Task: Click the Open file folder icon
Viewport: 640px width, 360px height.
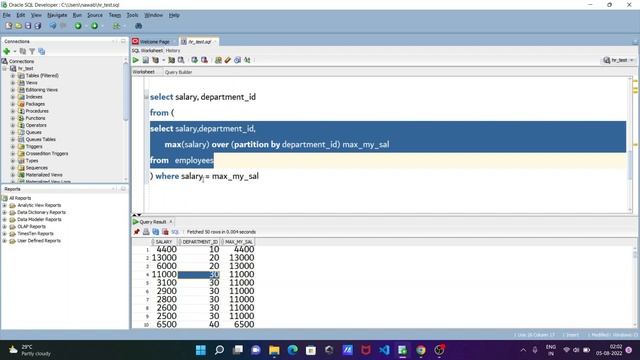Action: pyautogui.click(x=18, y=26)
